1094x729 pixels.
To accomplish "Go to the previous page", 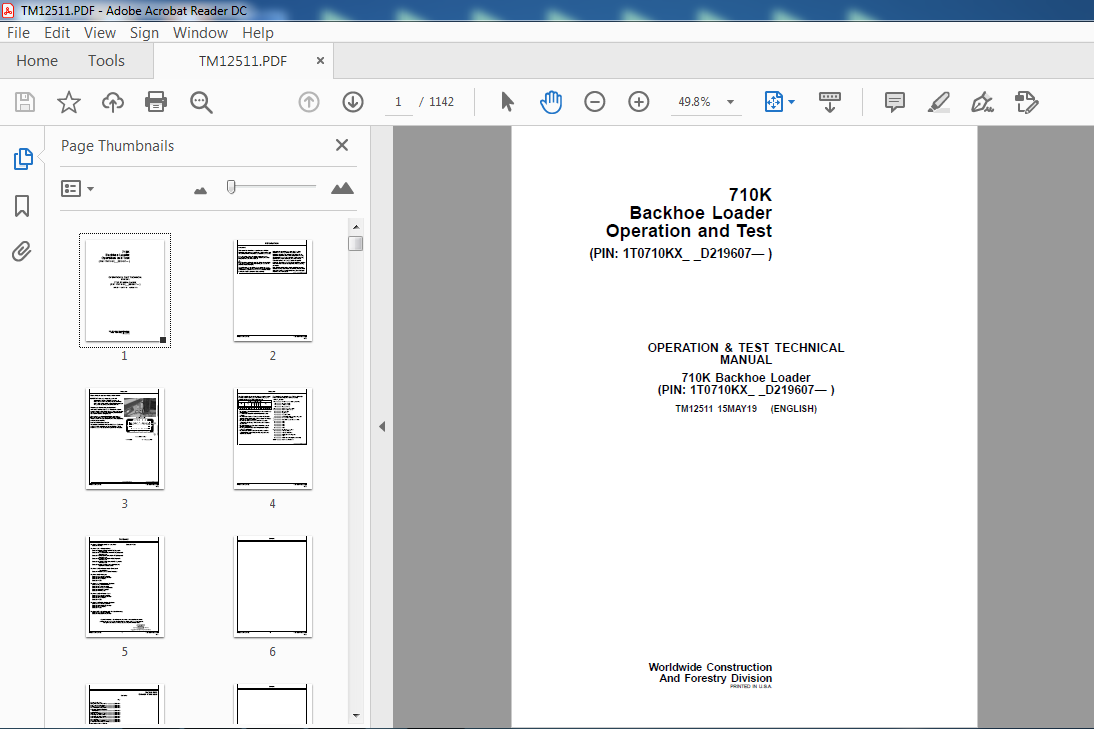I will point(309,102).
